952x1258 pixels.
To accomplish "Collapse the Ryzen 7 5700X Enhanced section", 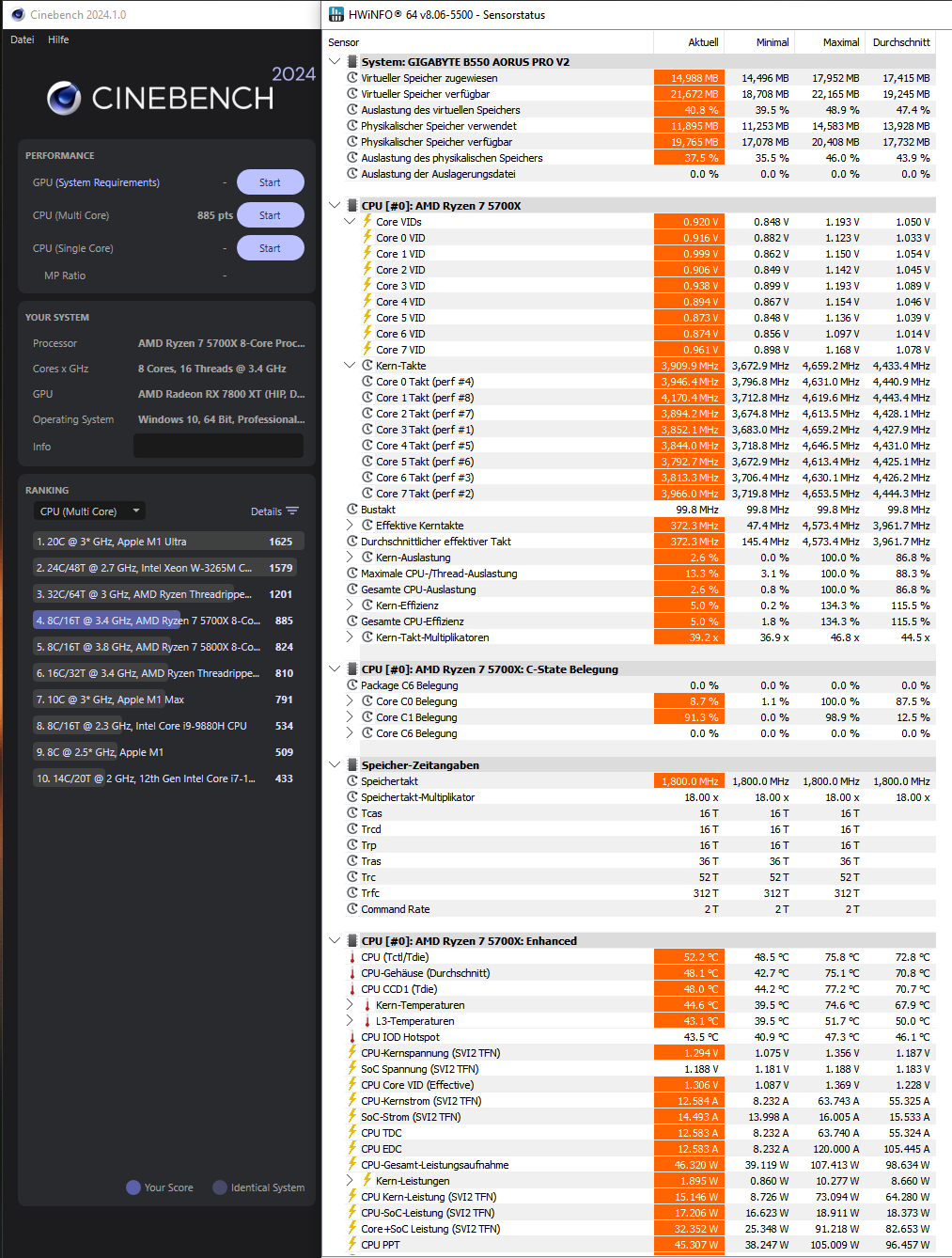I will [x=335, y=941].
